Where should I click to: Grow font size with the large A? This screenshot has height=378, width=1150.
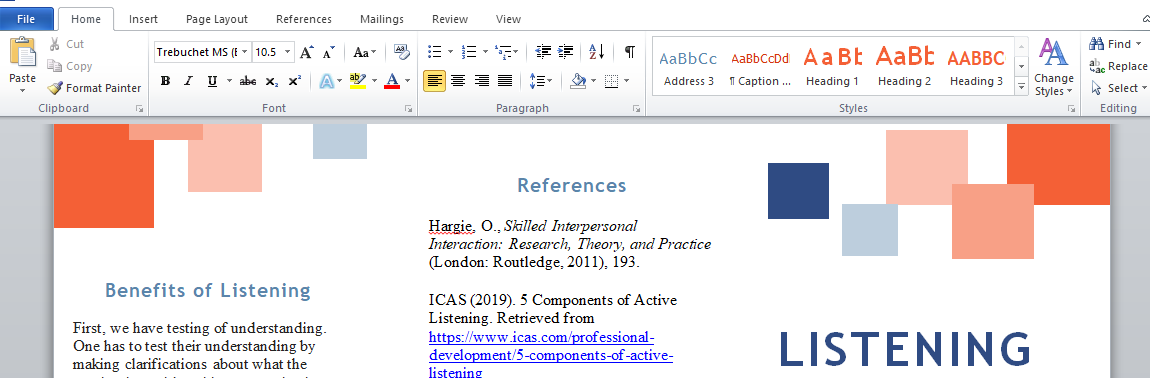pos(307,52)
